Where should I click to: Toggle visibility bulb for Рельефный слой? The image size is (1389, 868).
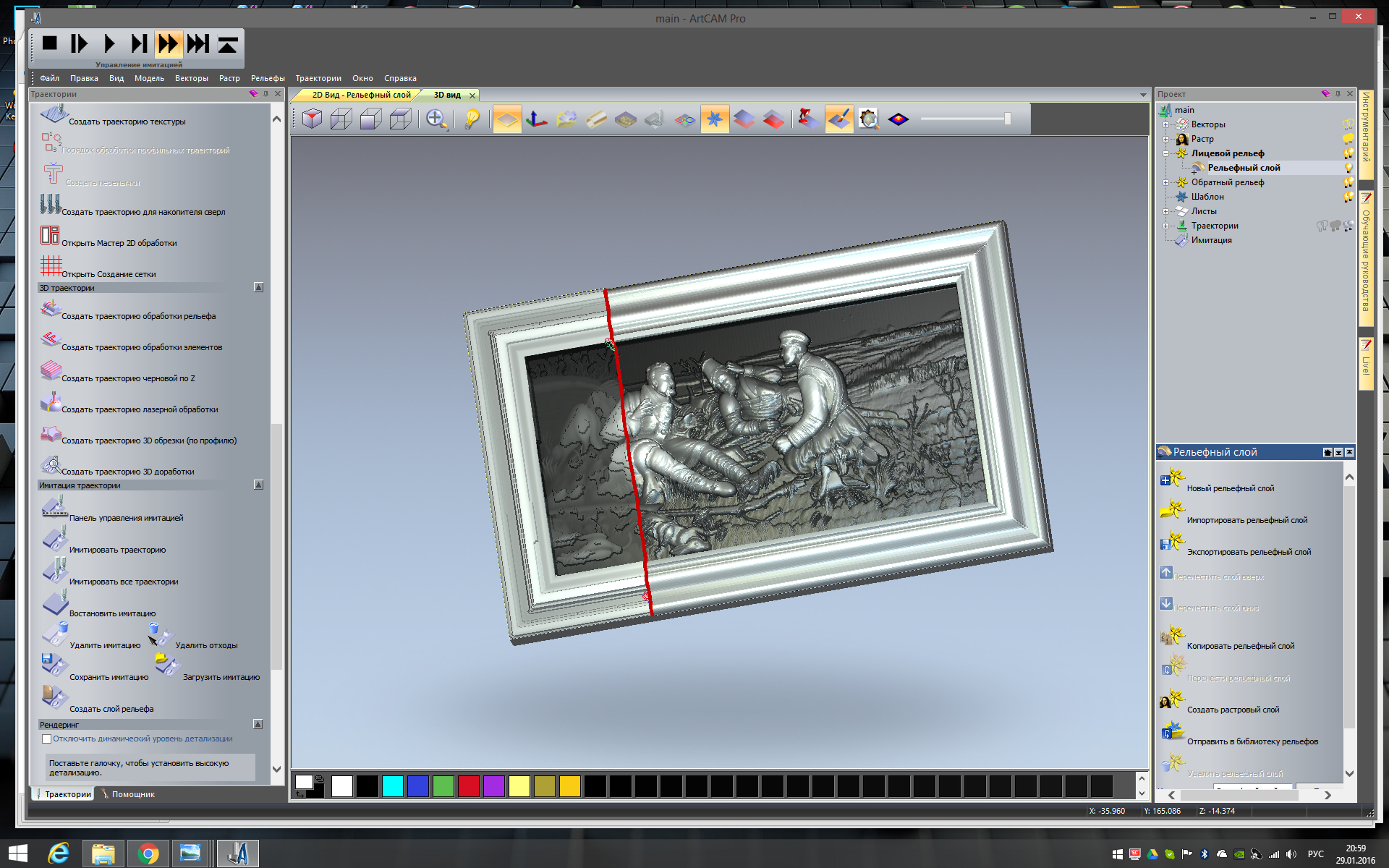pos(1348,168)
